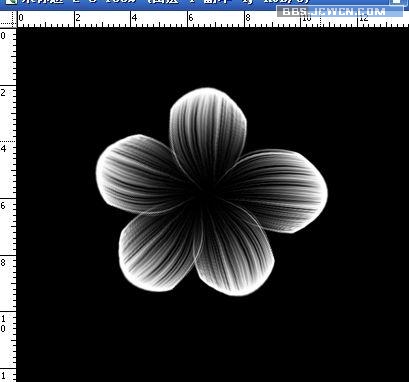Click the document window title bar
This screenshot has height=382, width=409.
click(x=204, y=4)
